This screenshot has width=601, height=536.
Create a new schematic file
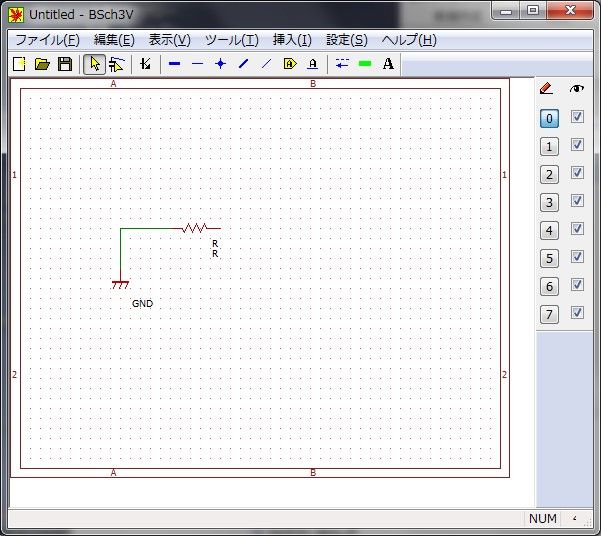(x=19, y=64)
